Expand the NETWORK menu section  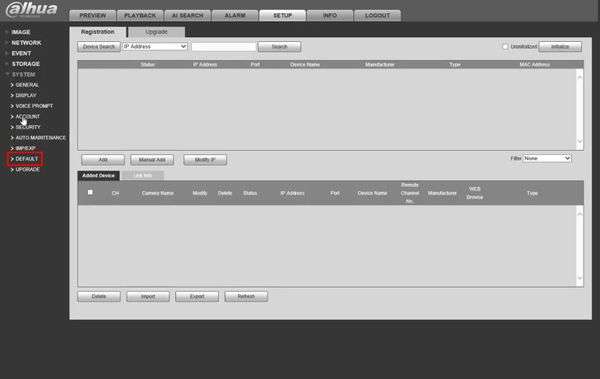coord(26,42)
